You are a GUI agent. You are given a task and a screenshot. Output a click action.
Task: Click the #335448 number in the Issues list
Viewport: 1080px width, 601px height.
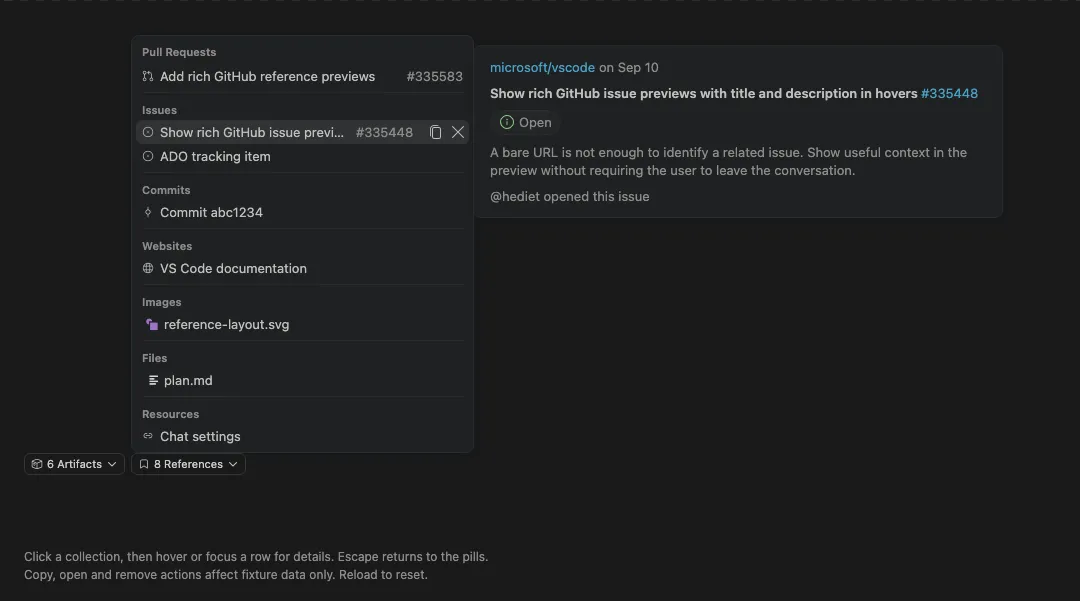[x=384, y=132]
